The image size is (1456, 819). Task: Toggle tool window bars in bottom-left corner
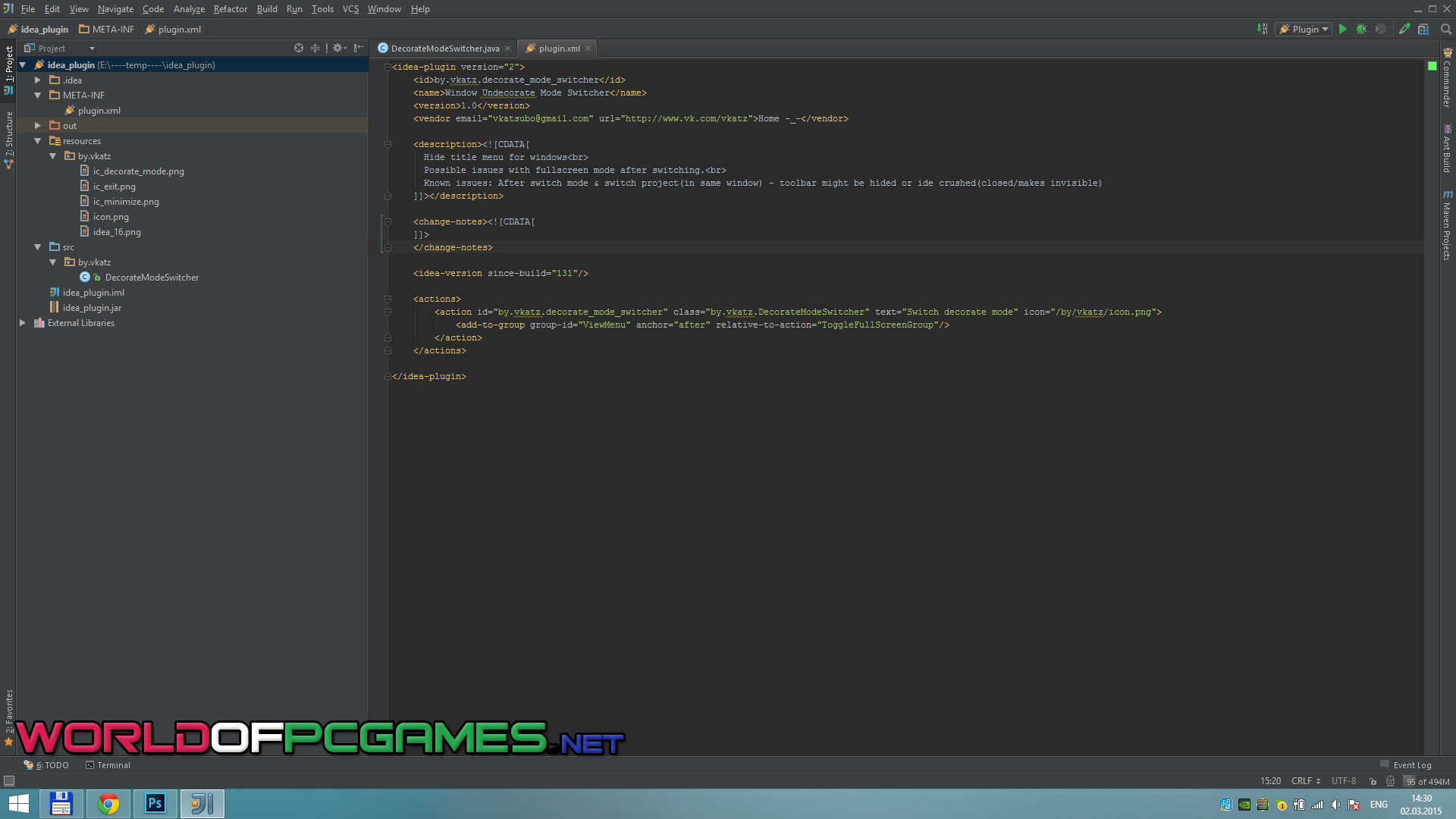point(9,781)
